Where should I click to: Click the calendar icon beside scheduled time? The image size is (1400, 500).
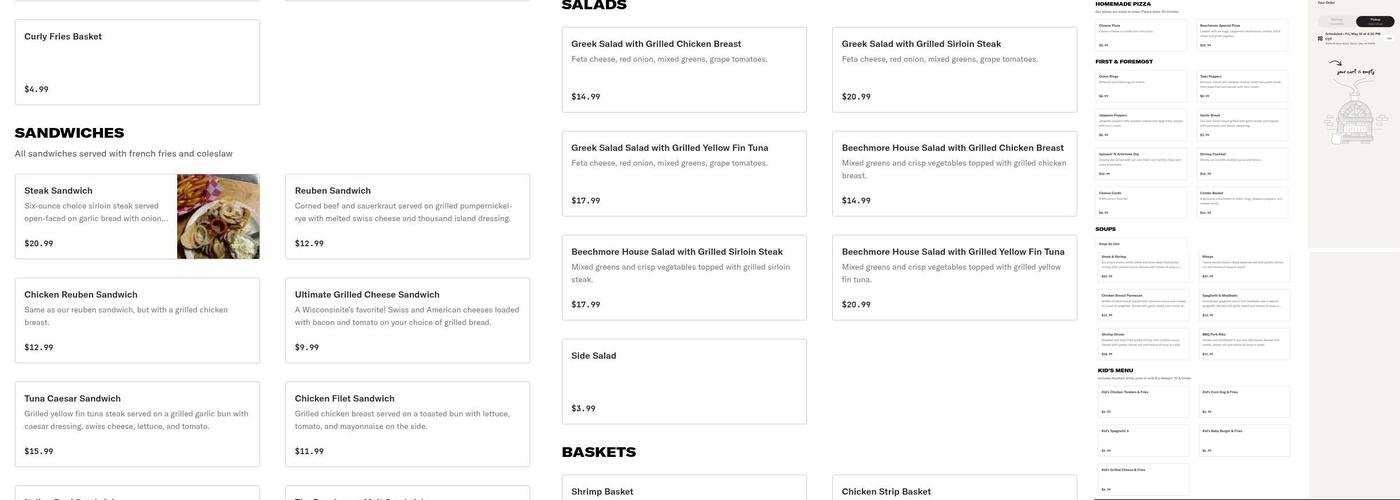click(x=1321, y=37)
